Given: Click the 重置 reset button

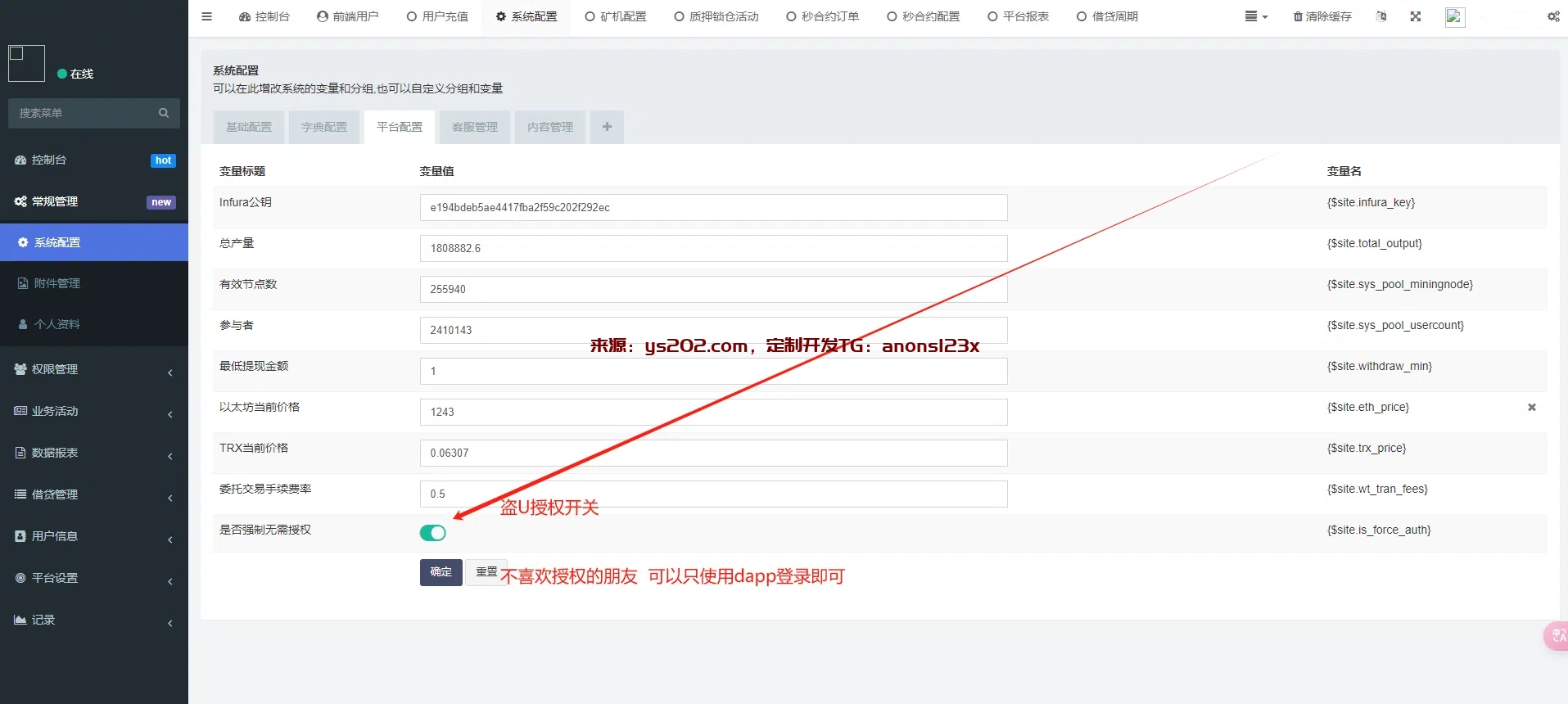Looking at the screenshot, I should [486, 572].
